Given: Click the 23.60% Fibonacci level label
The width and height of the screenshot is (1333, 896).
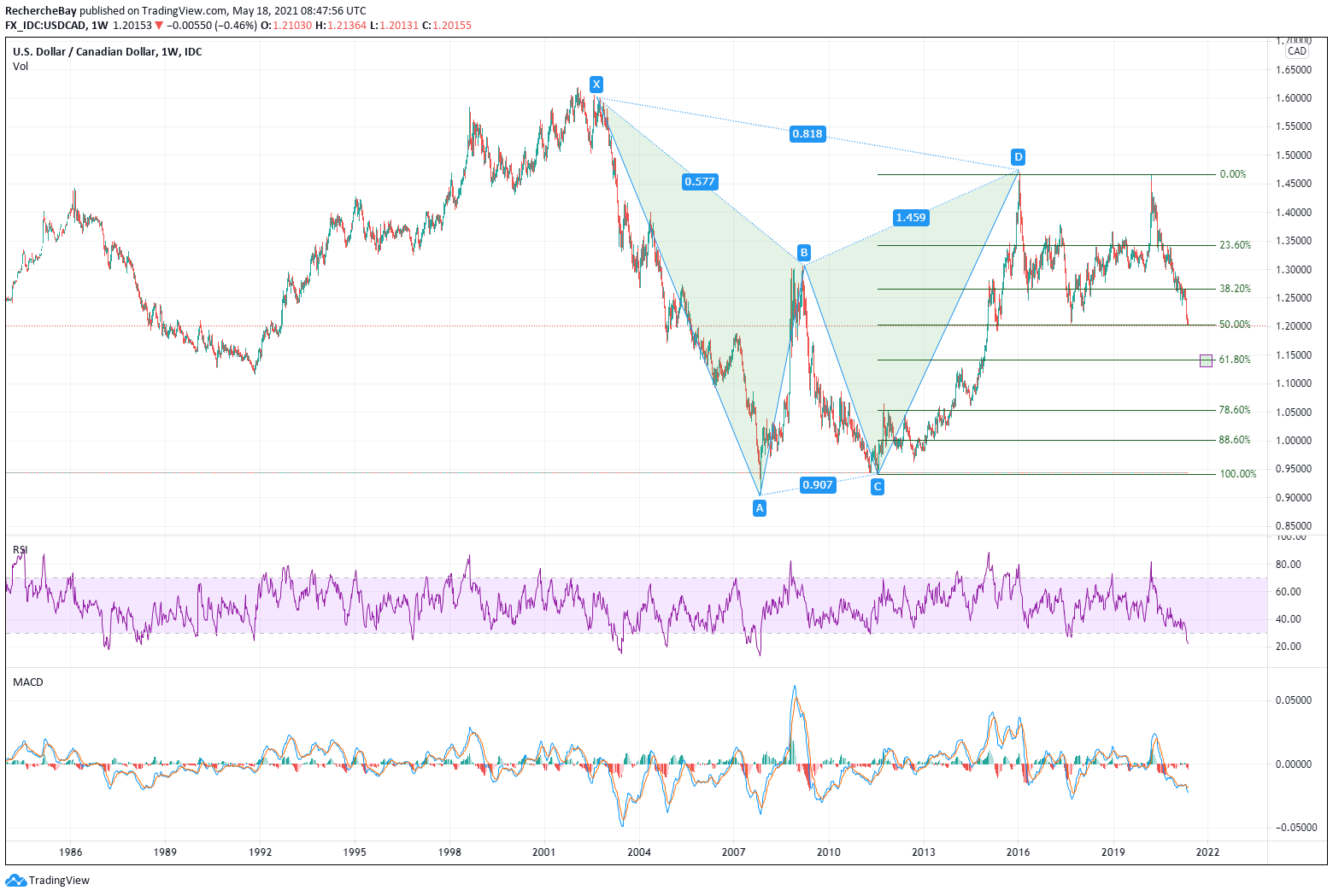Looking at the screenshot, I should [x=1236, y=245].
